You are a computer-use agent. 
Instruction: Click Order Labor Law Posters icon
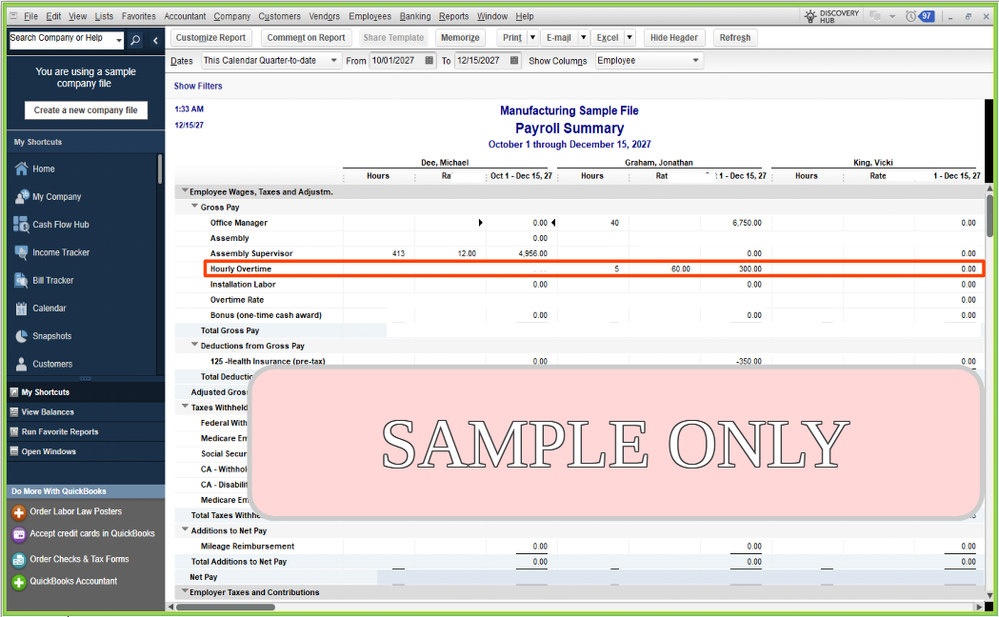(18, 512)
